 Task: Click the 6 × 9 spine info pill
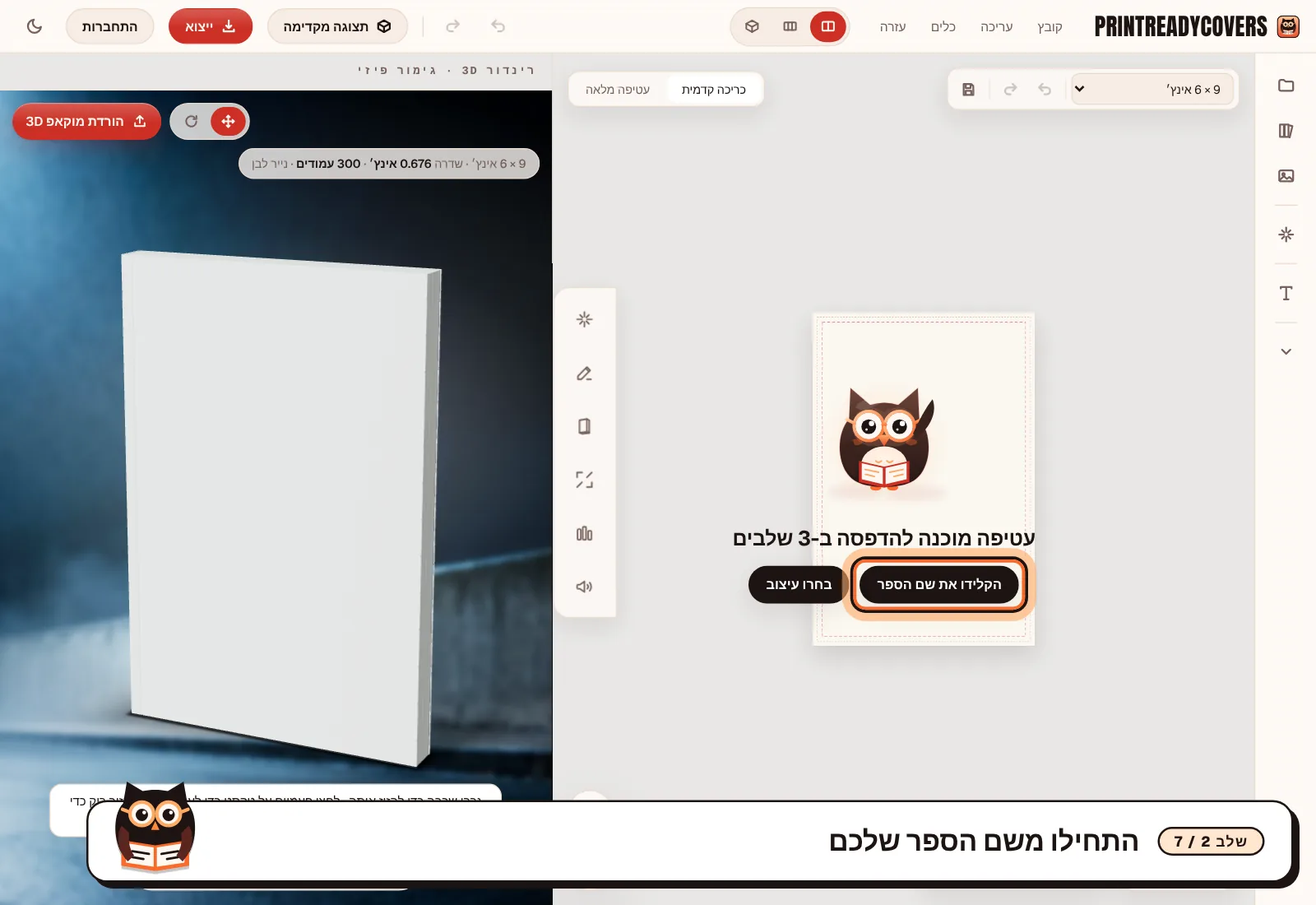[389, 163]
